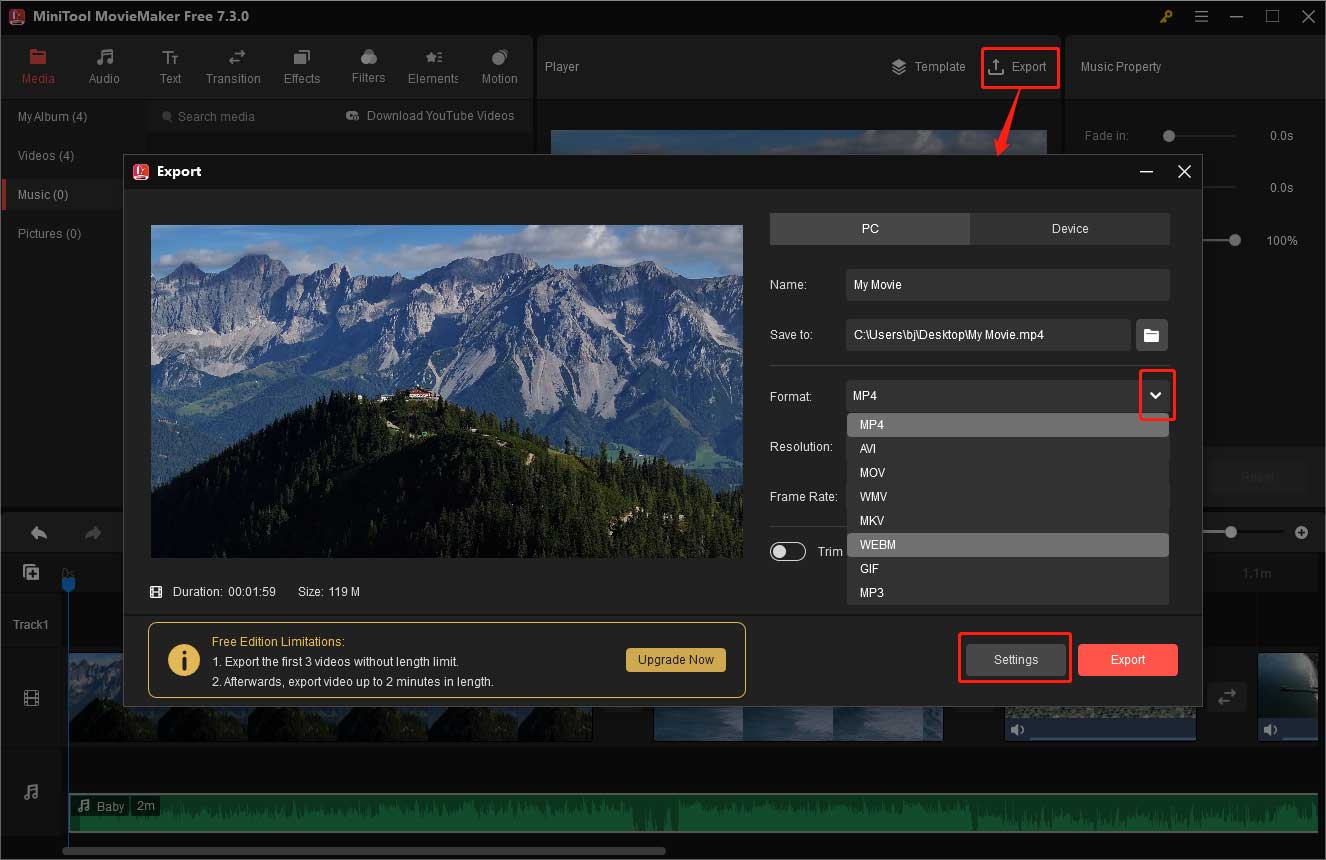
Task: Switch to the PC export tab
Action: point(870,229)
